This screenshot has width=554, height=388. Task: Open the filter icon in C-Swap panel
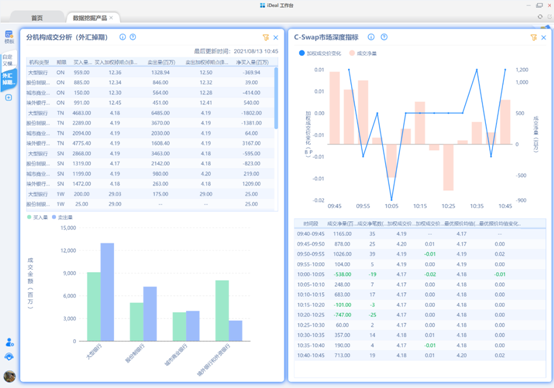534,37
